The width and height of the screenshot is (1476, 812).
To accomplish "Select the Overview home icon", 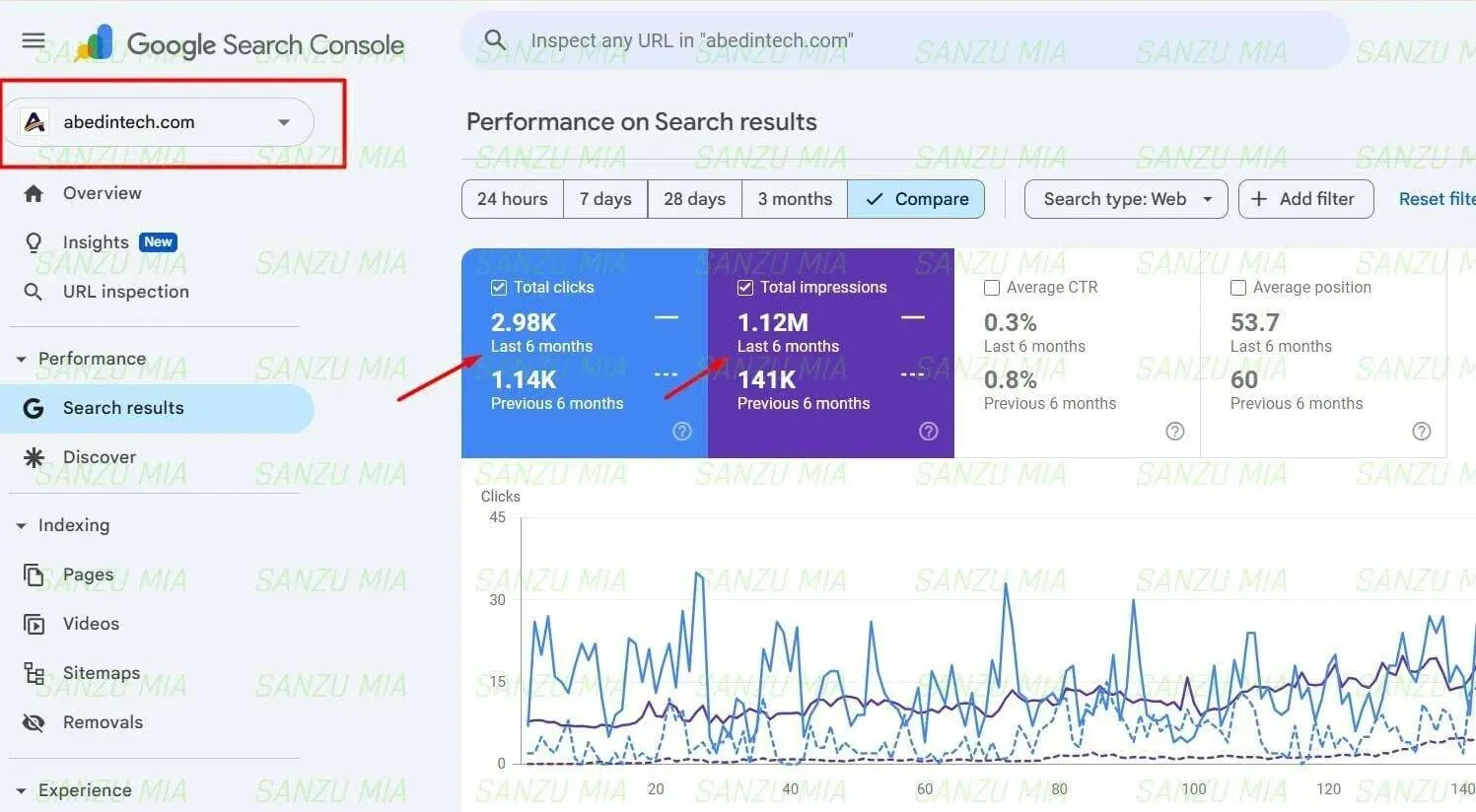I will pyautogui.click(x=33, y=193).
